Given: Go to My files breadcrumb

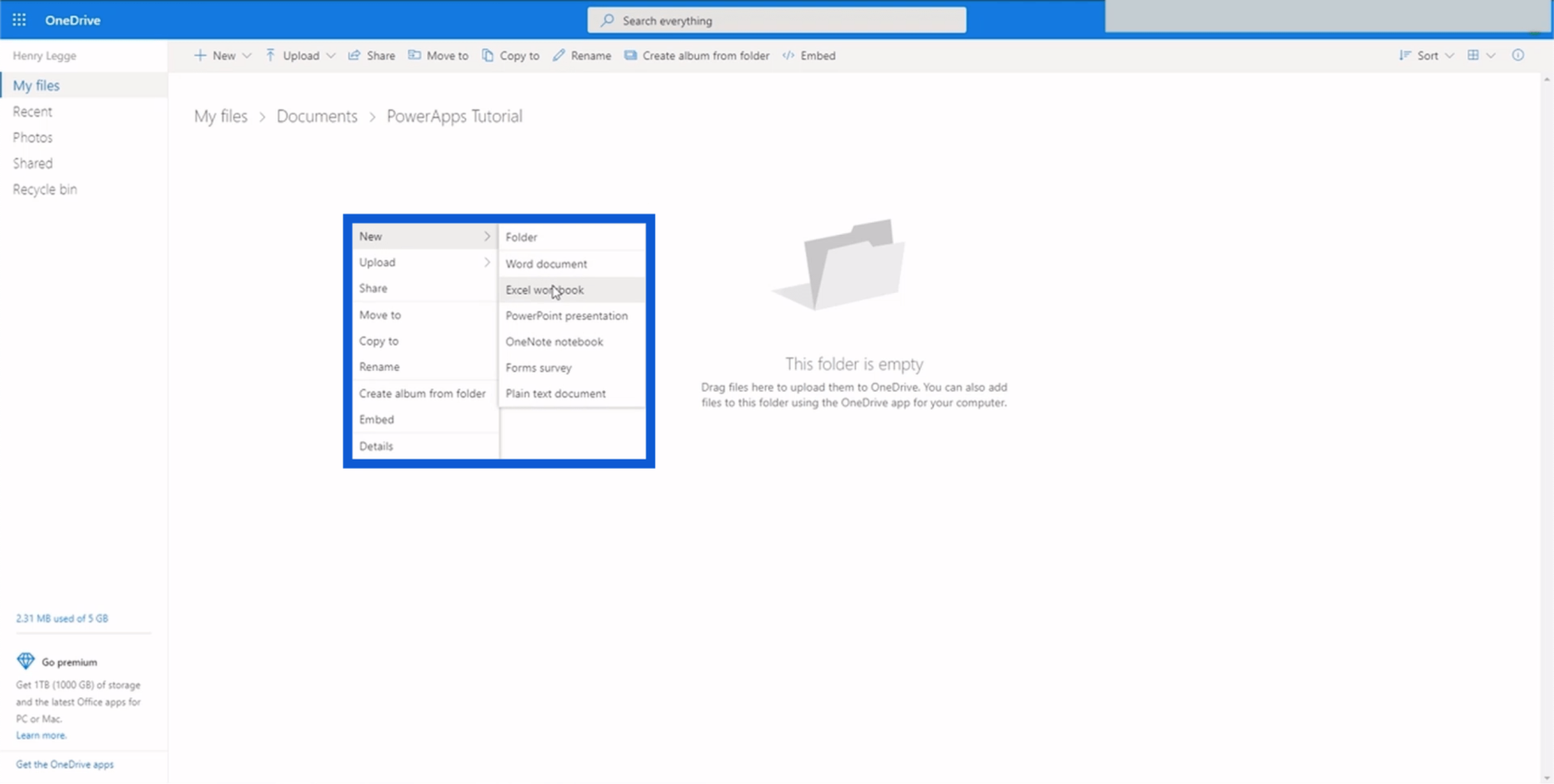Looking at the screenshot, I should (x=221, y=116).
